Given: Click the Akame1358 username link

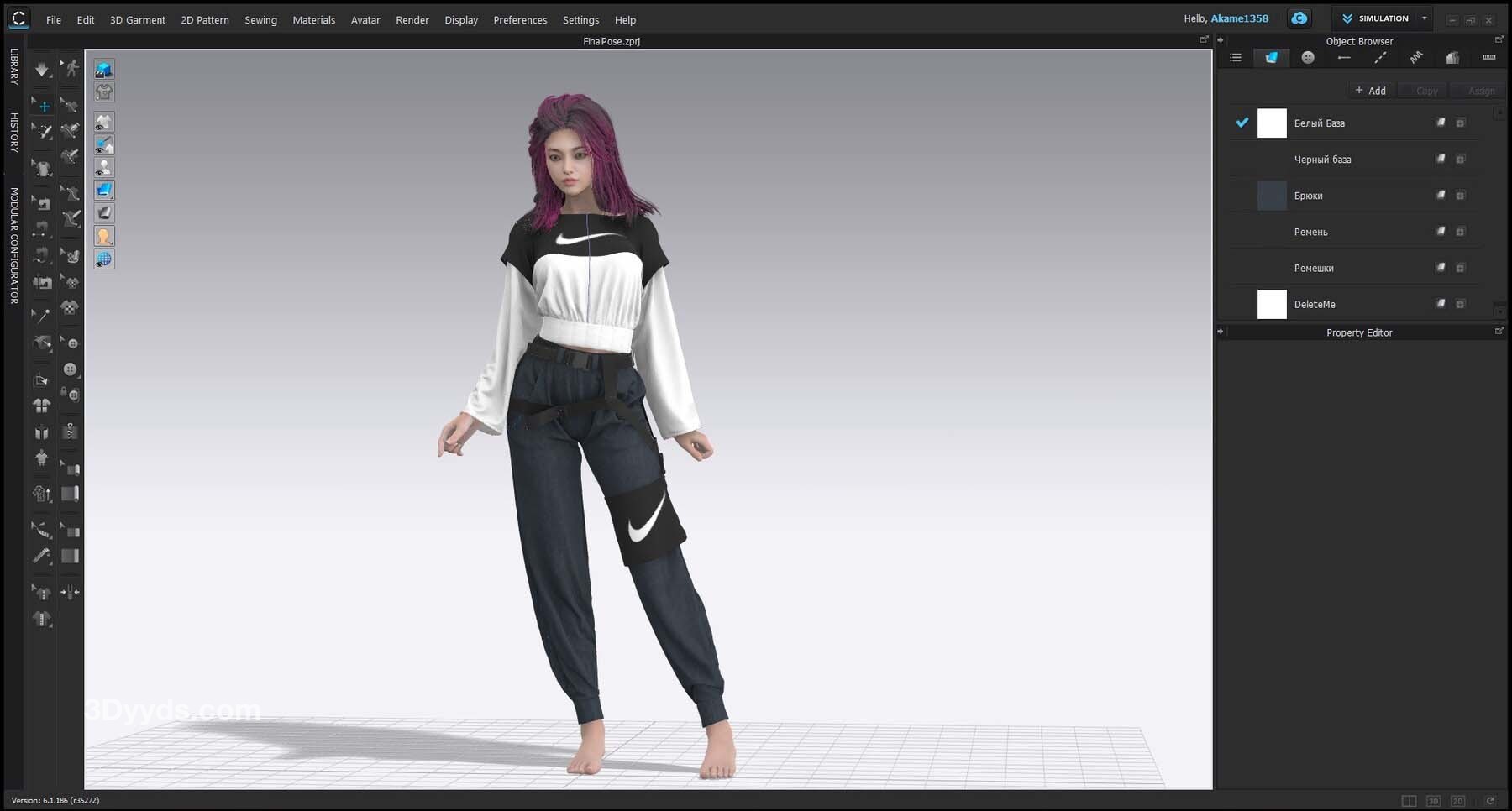Looking at the screenshot, I should click(x=1239, y=18).
